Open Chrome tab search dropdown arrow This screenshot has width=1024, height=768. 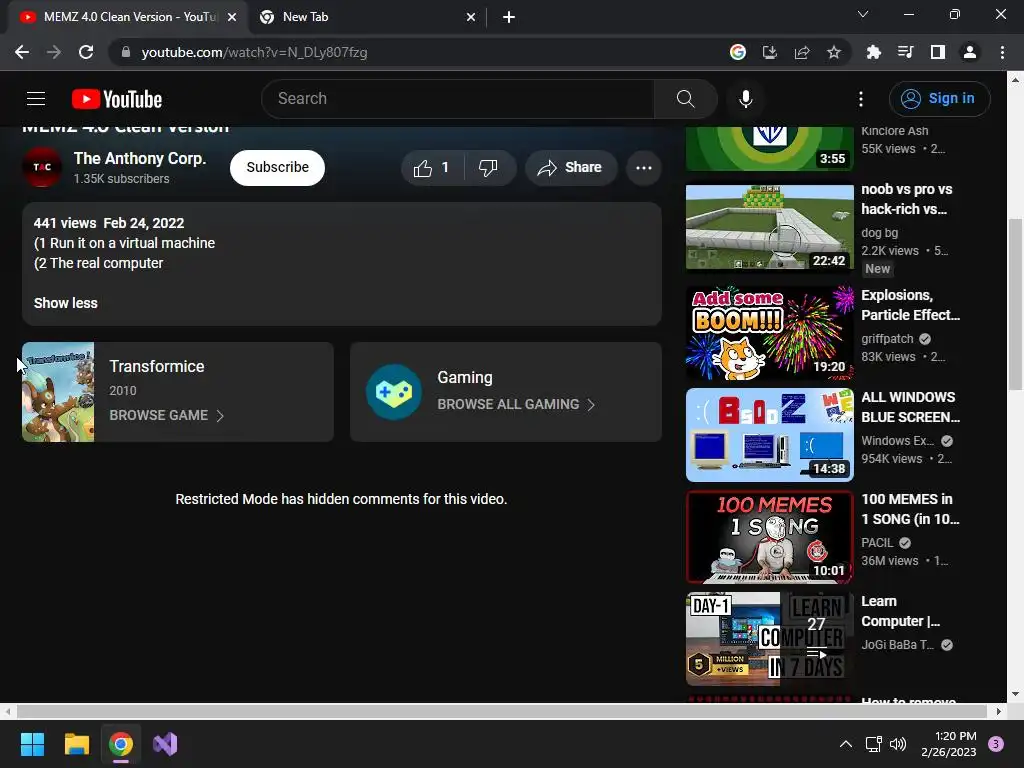click(863, 14)
